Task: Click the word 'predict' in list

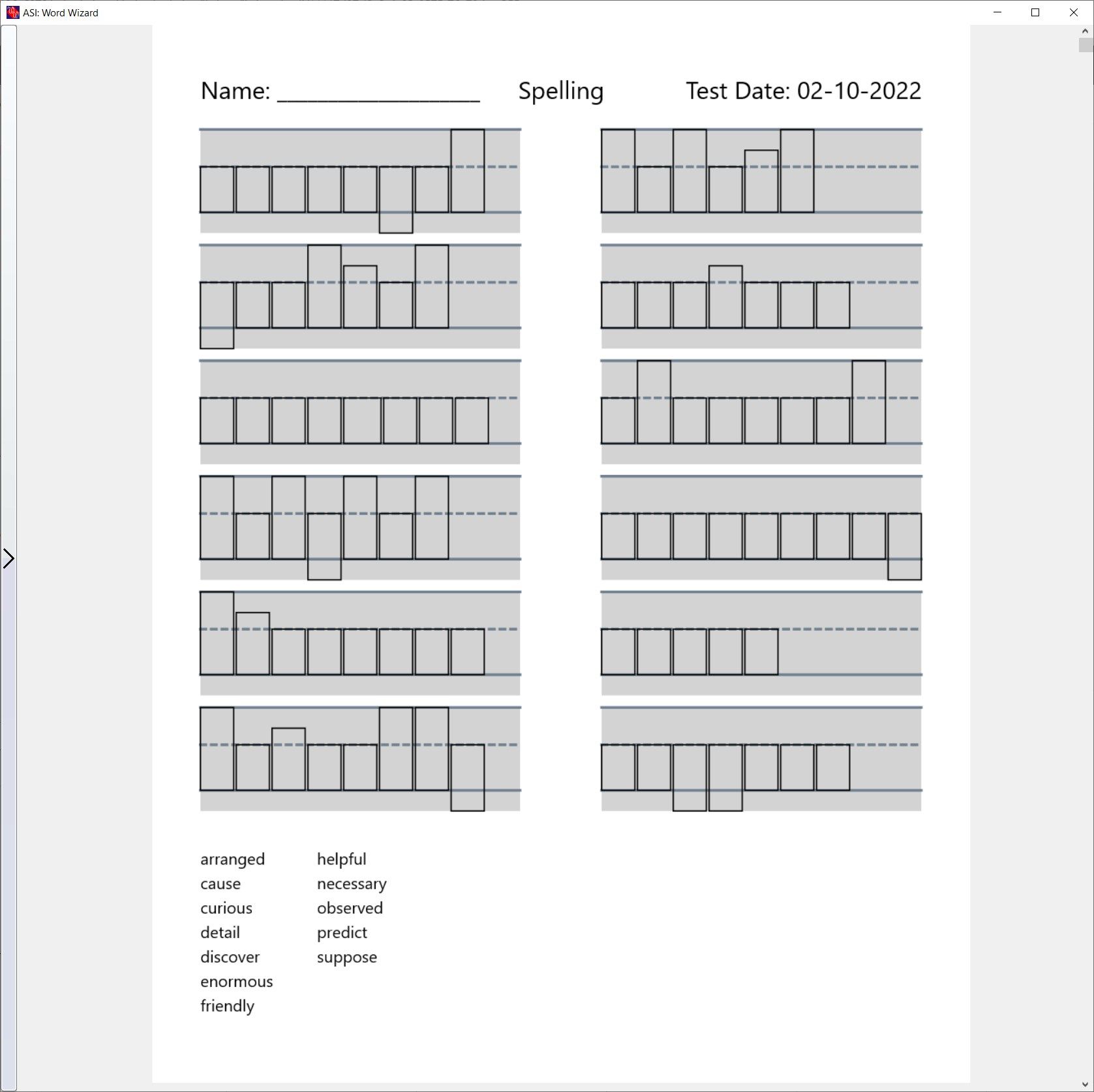Action: pos(342,933)
